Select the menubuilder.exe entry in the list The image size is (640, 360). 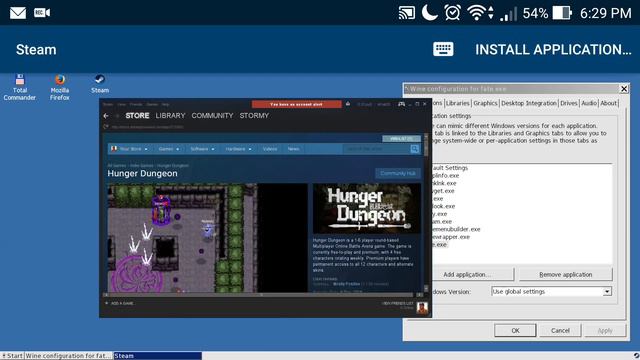click(x=456, y=229)
